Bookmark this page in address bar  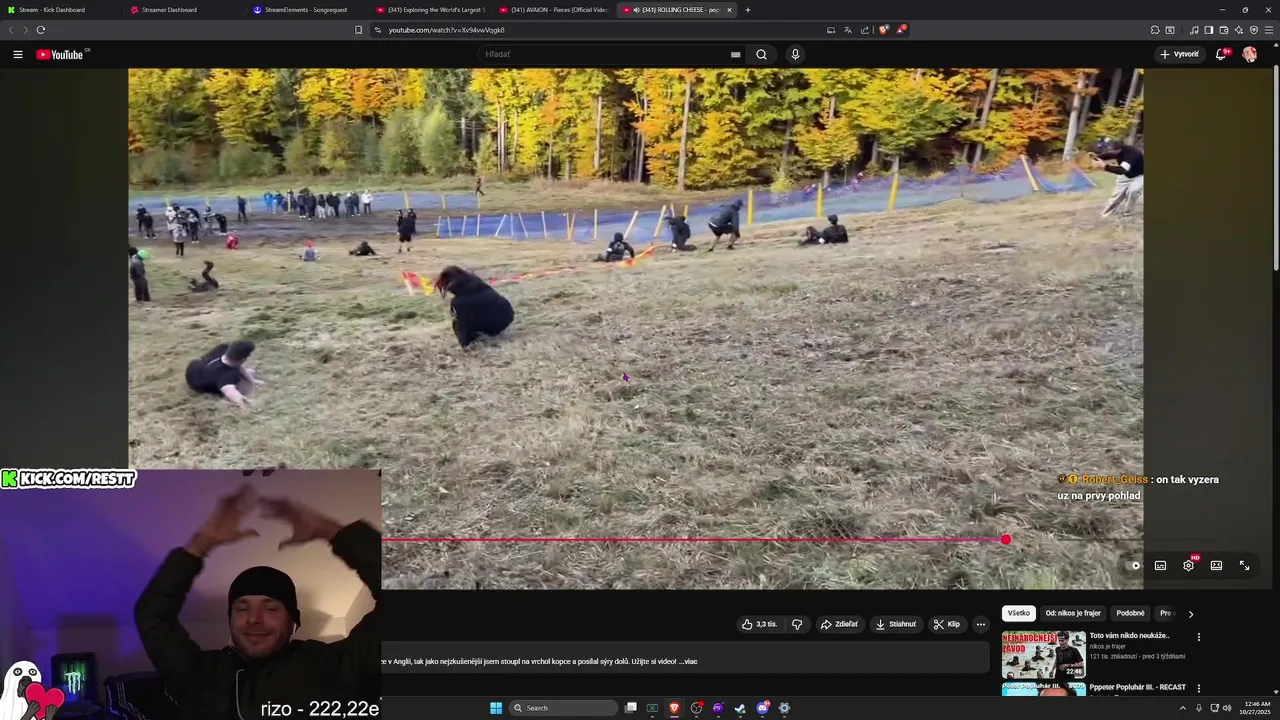pos(358,30)
